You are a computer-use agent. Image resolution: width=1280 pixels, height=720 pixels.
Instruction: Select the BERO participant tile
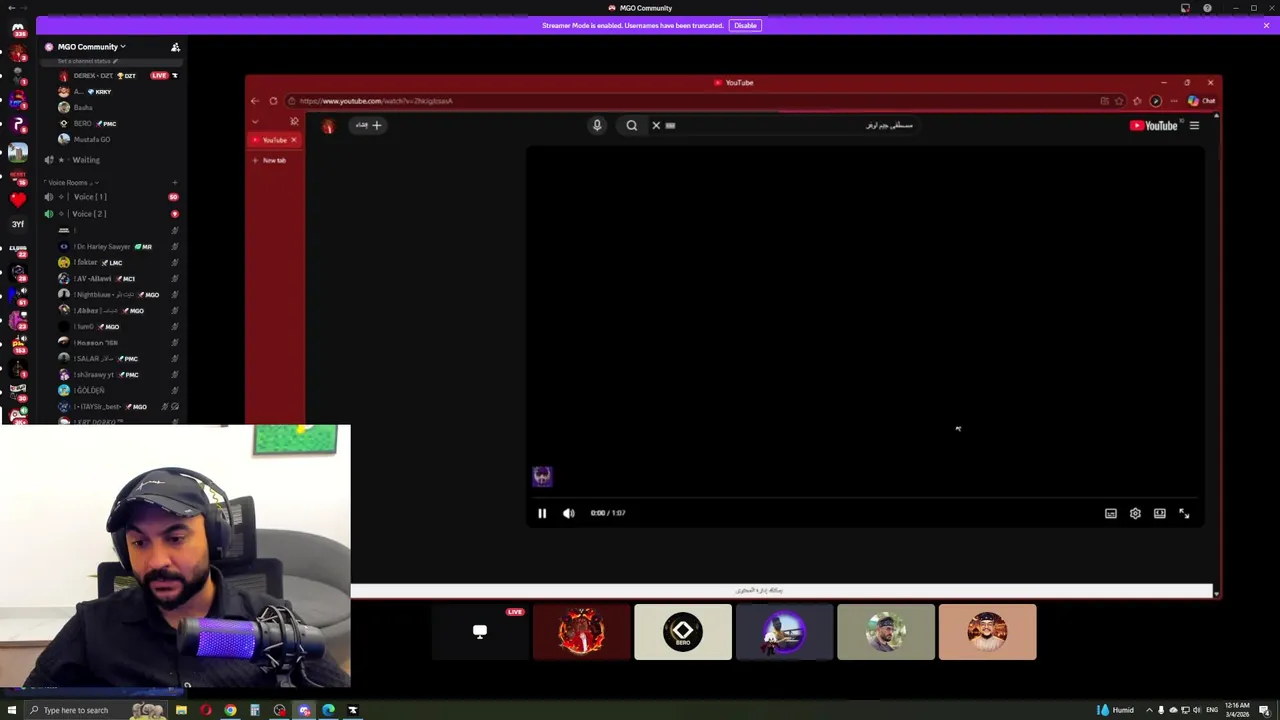(683, 632)
